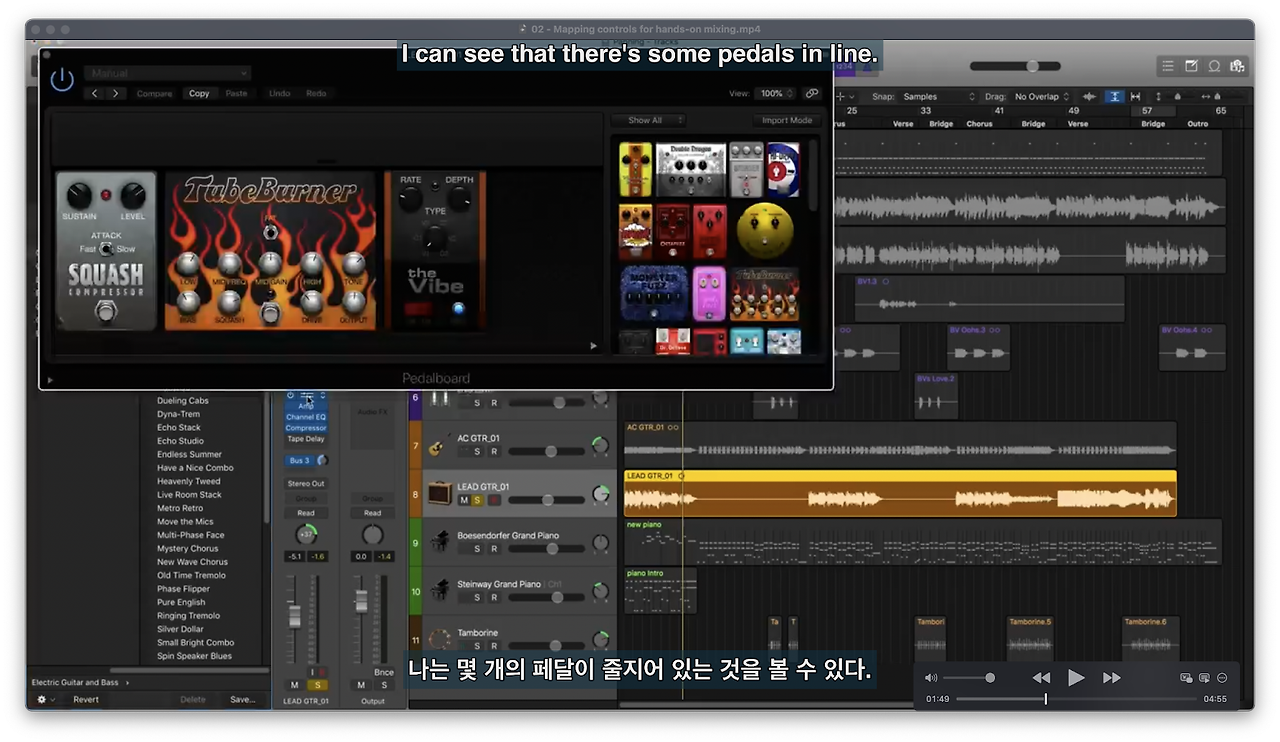Select the Monster Fuzz pedal thumbnail
1280x742 pixels.
tap(653, 293)
